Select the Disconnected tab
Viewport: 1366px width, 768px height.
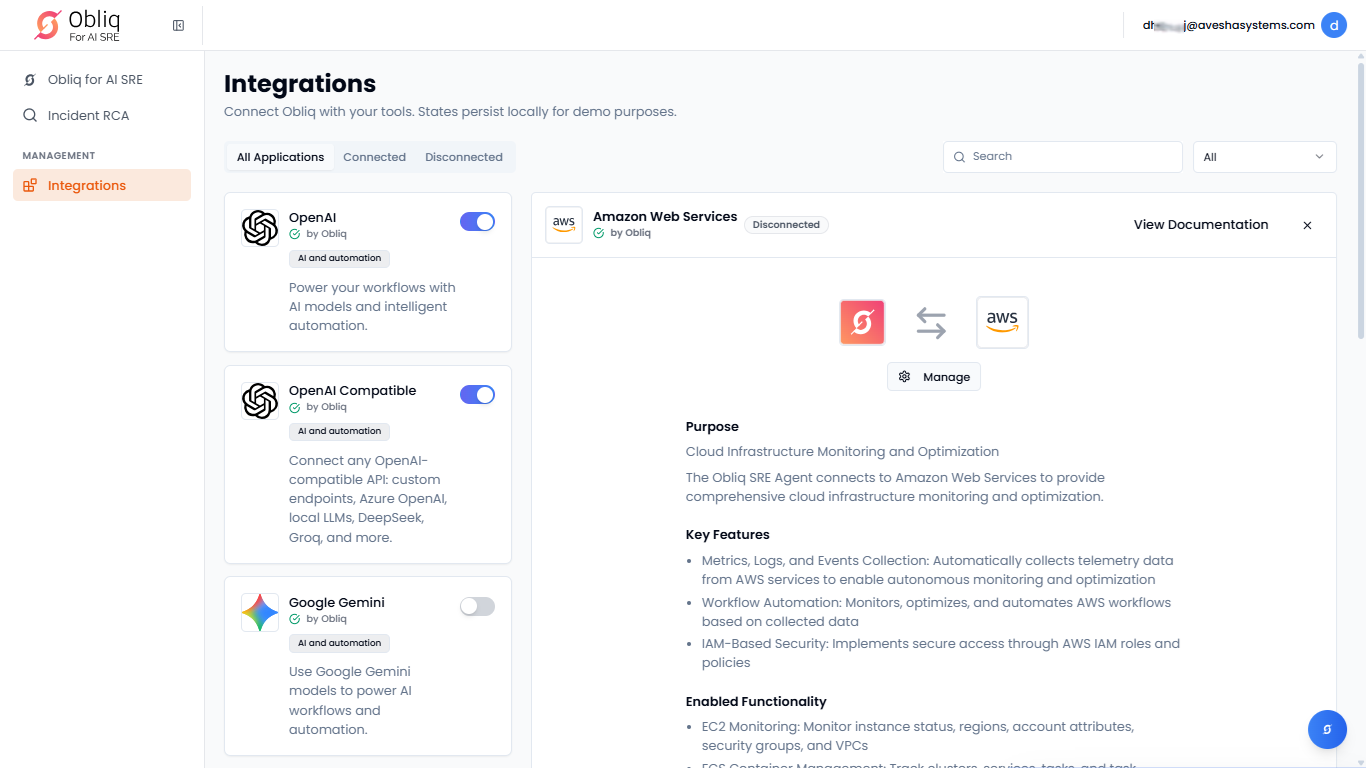tap(464, 157)
